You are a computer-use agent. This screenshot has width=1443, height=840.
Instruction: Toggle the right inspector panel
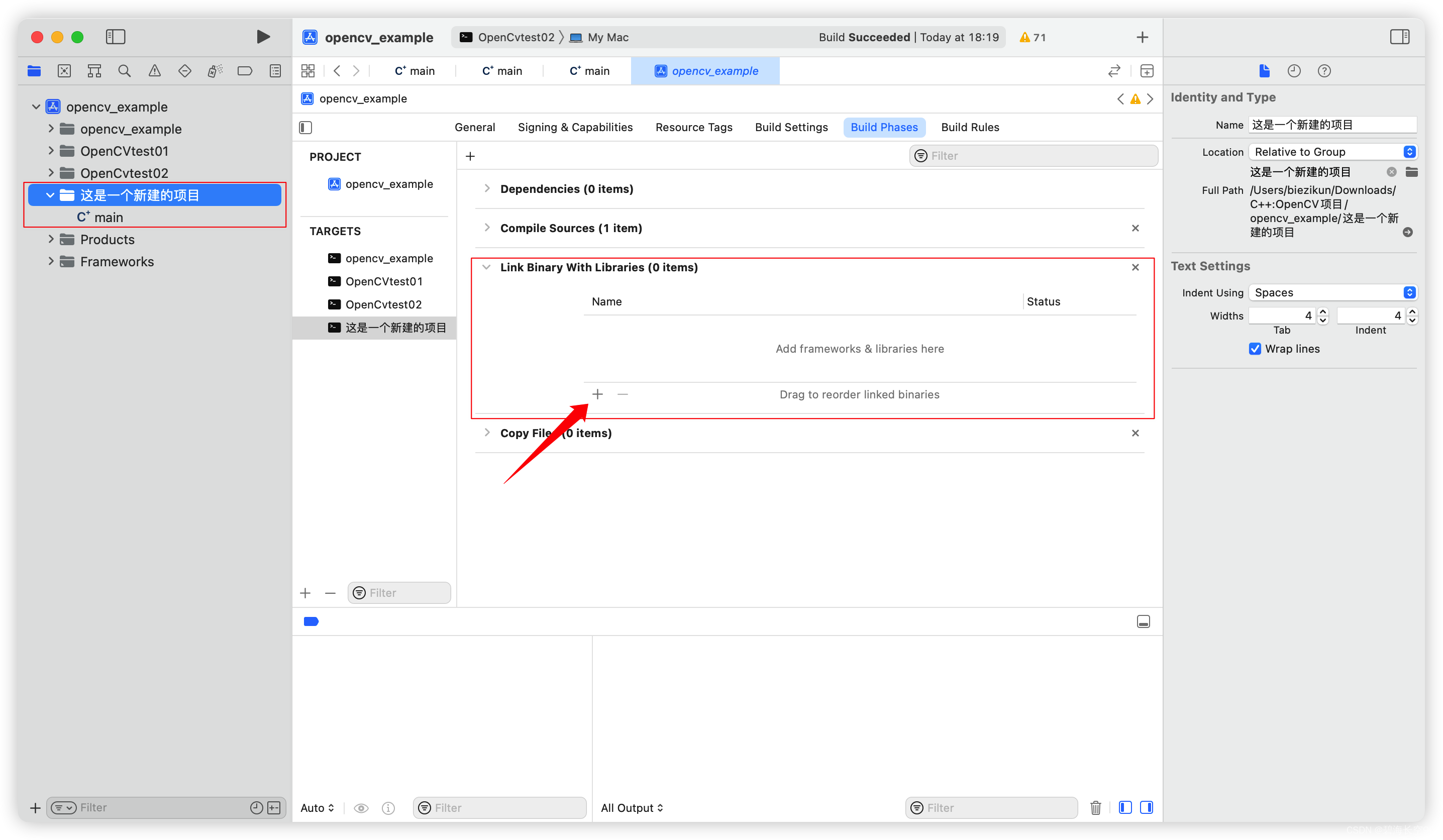(x=1399, y=37)
